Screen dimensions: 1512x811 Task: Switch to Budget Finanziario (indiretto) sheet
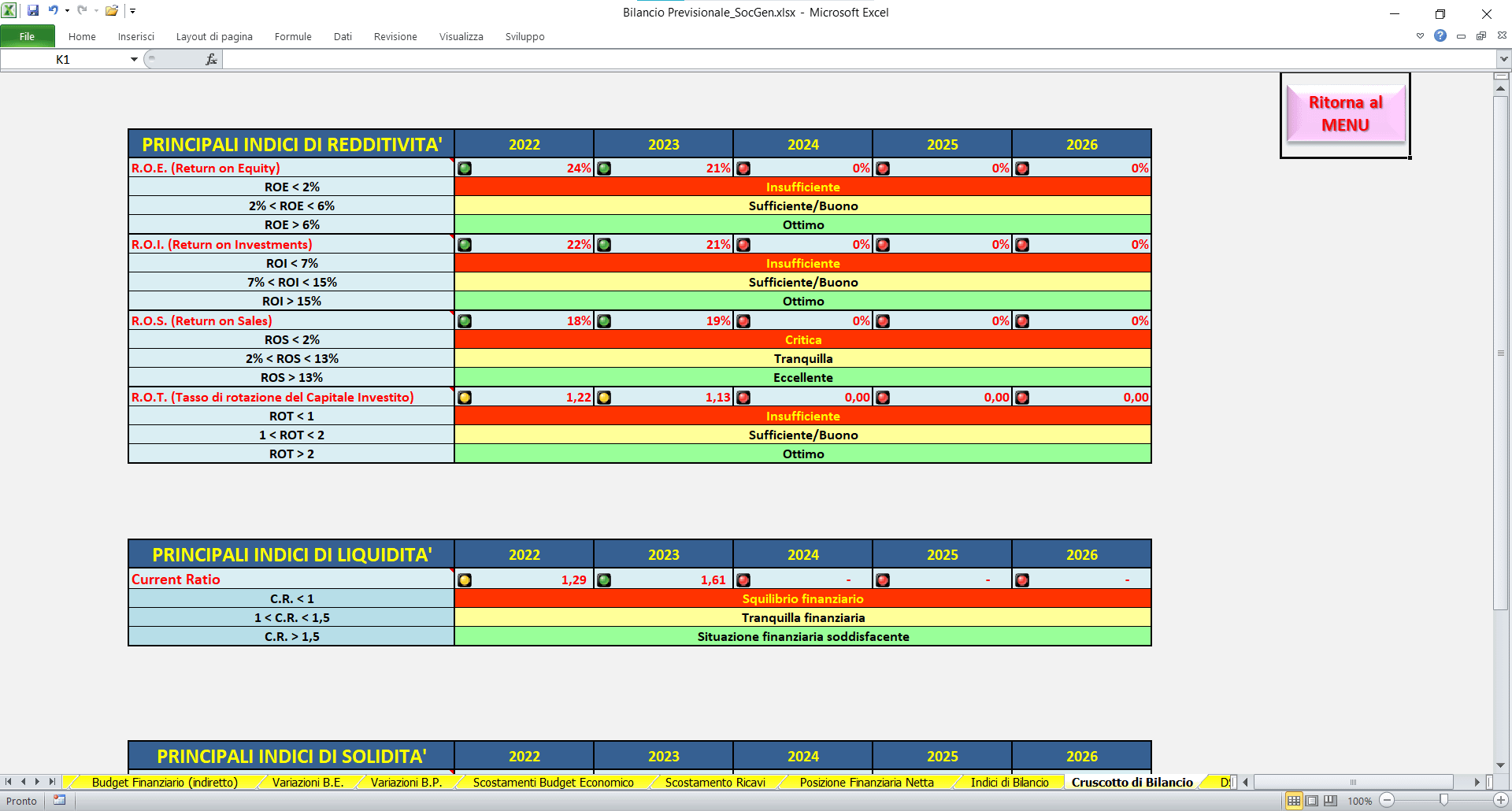(x=165, y=782)
